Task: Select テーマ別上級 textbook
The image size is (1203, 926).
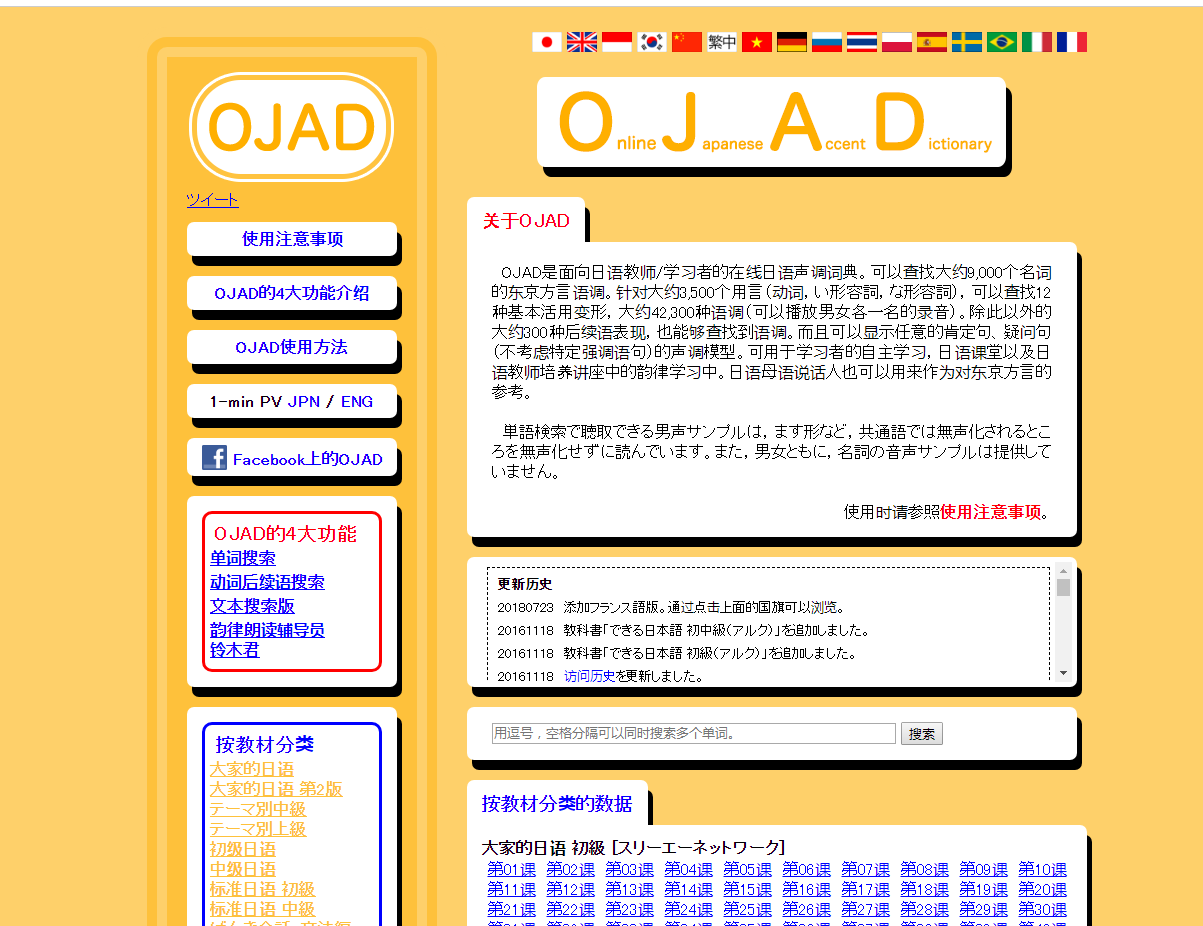Action: [x=258, y=829]
